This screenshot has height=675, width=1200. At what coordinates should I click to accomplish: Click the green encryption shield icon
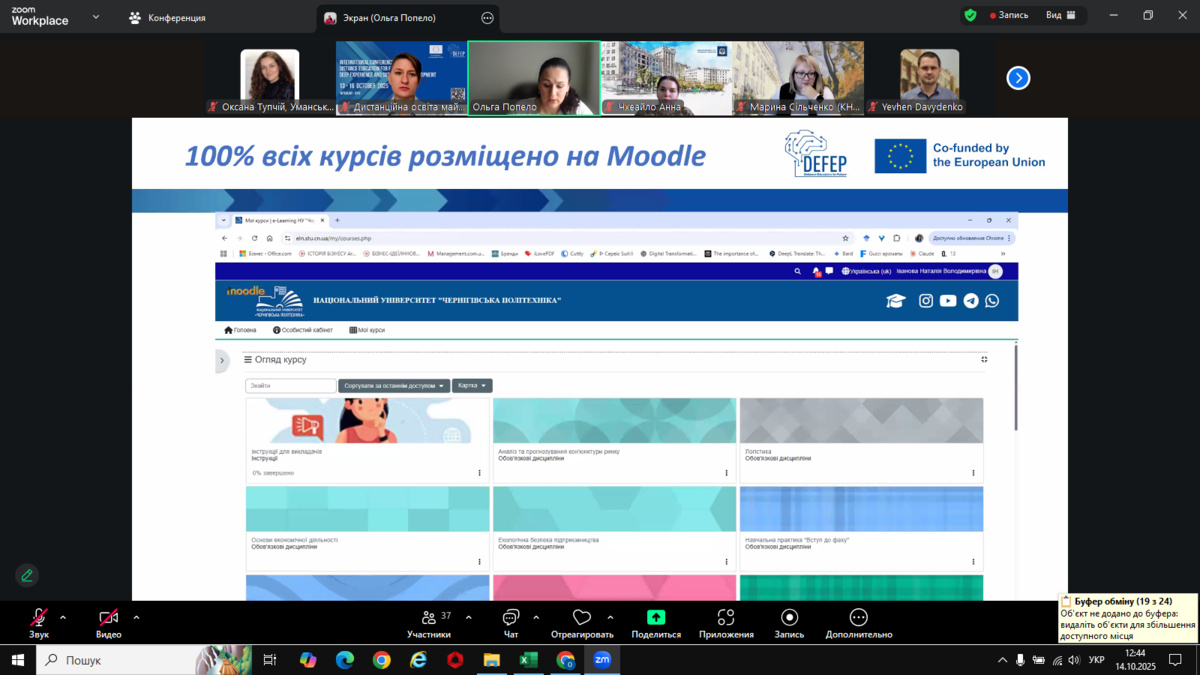pyautogui.click(x=970, y=15)
